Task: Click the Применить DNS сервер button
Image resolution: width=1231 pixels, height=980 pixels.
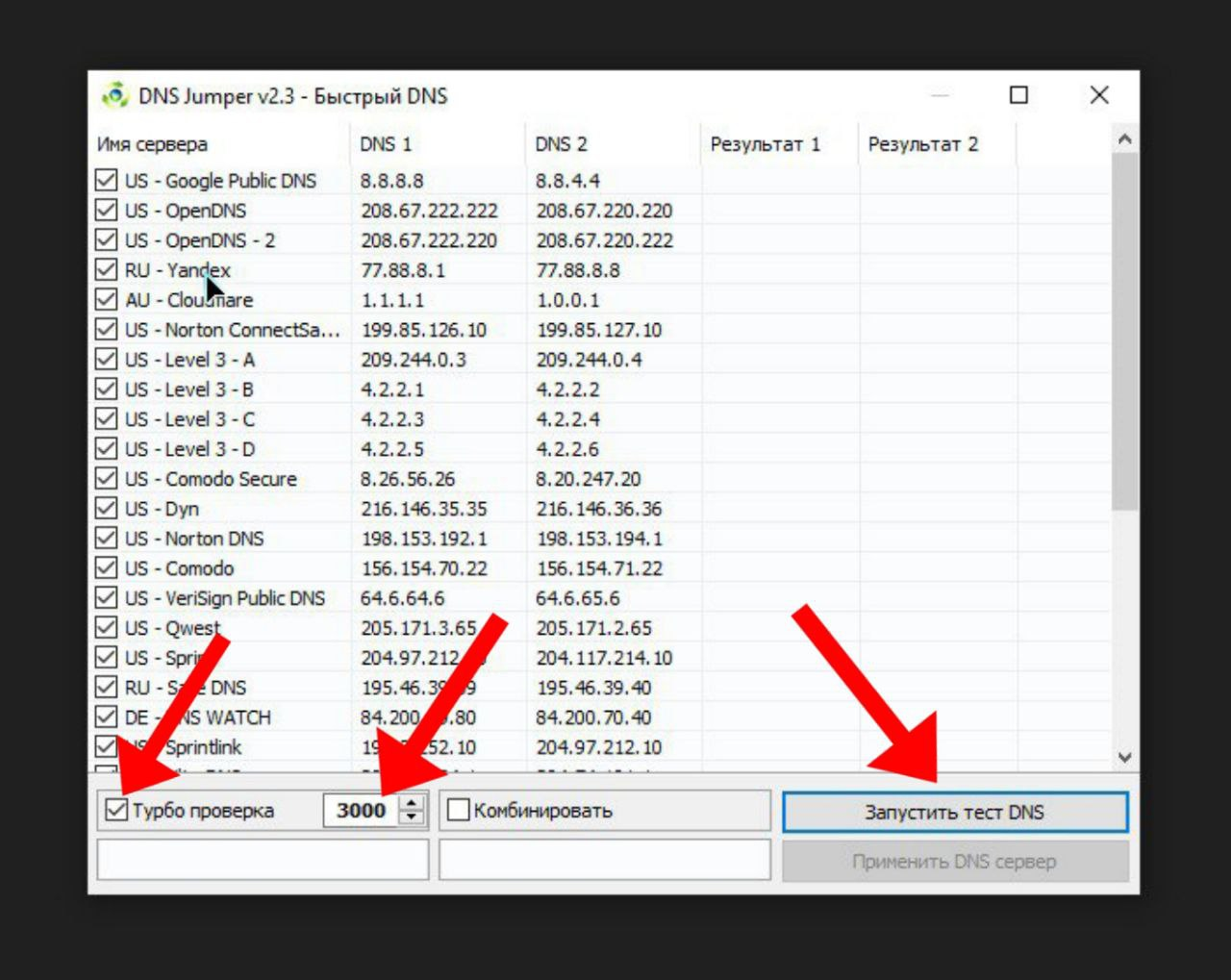Action: (954, 862)
